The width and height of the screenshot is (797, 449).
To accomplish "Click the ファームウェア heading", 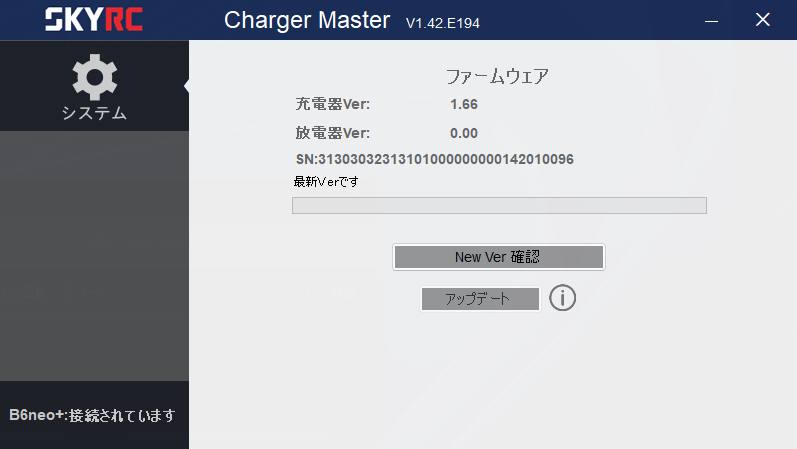I will point(497,77).
